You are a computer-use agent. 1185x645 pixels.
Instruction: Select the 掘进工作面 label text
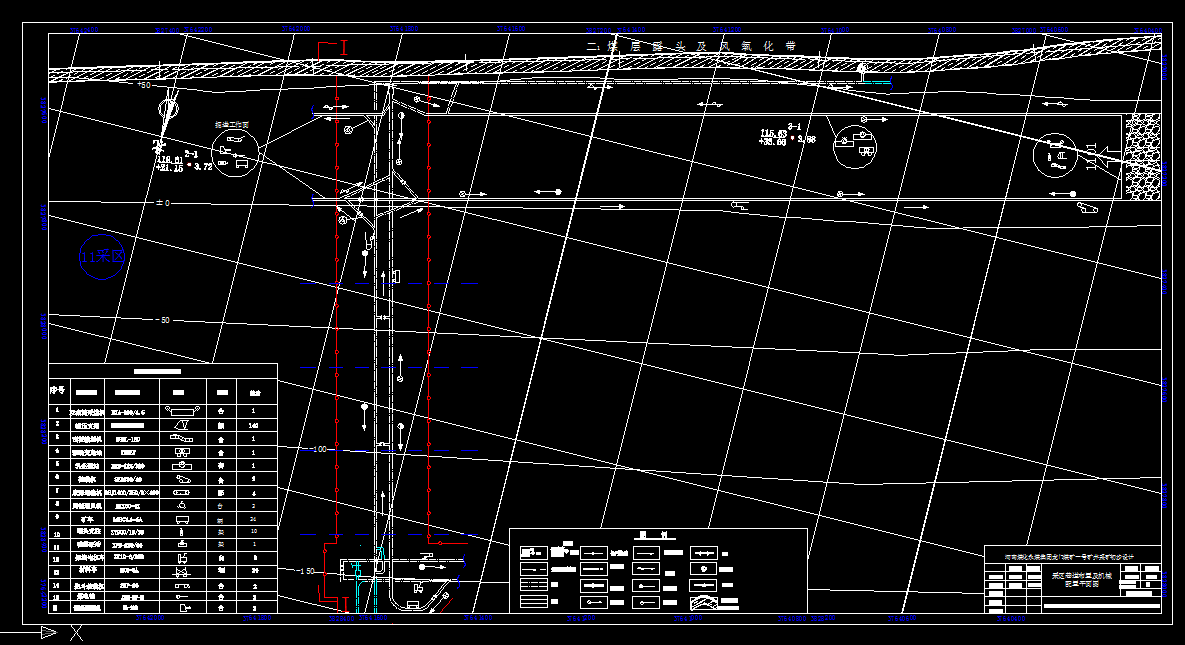tap(232, 125)
